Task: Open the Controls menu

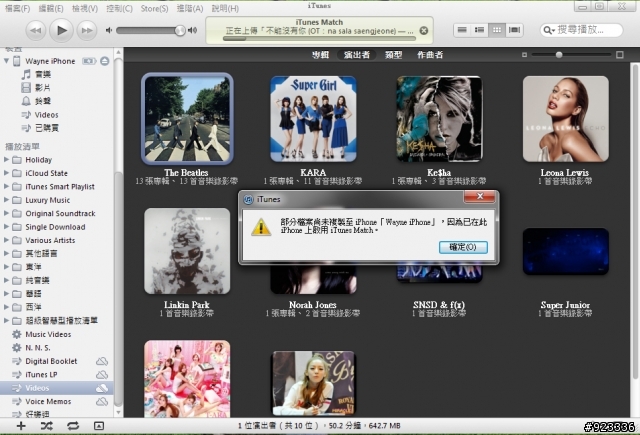Action: 119,8
